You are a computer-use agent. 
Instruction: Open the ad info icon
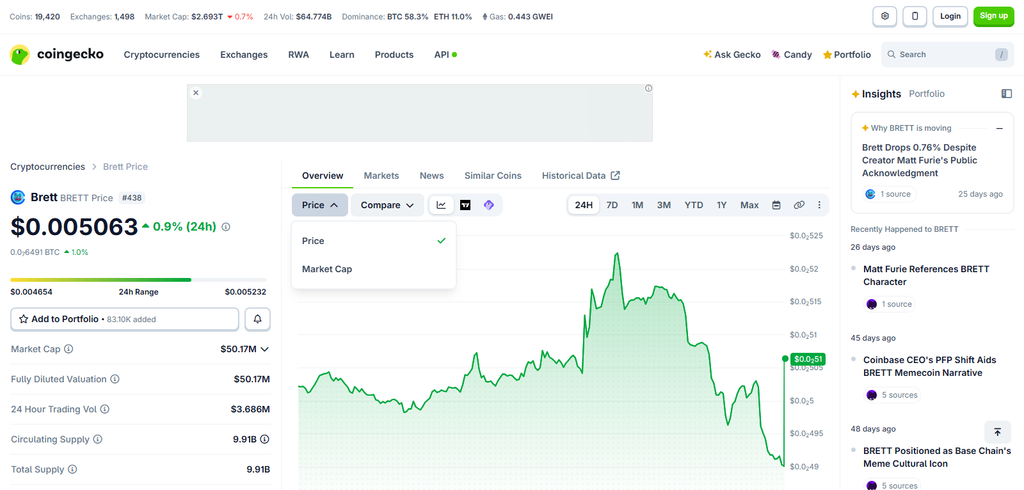[648, 88]
